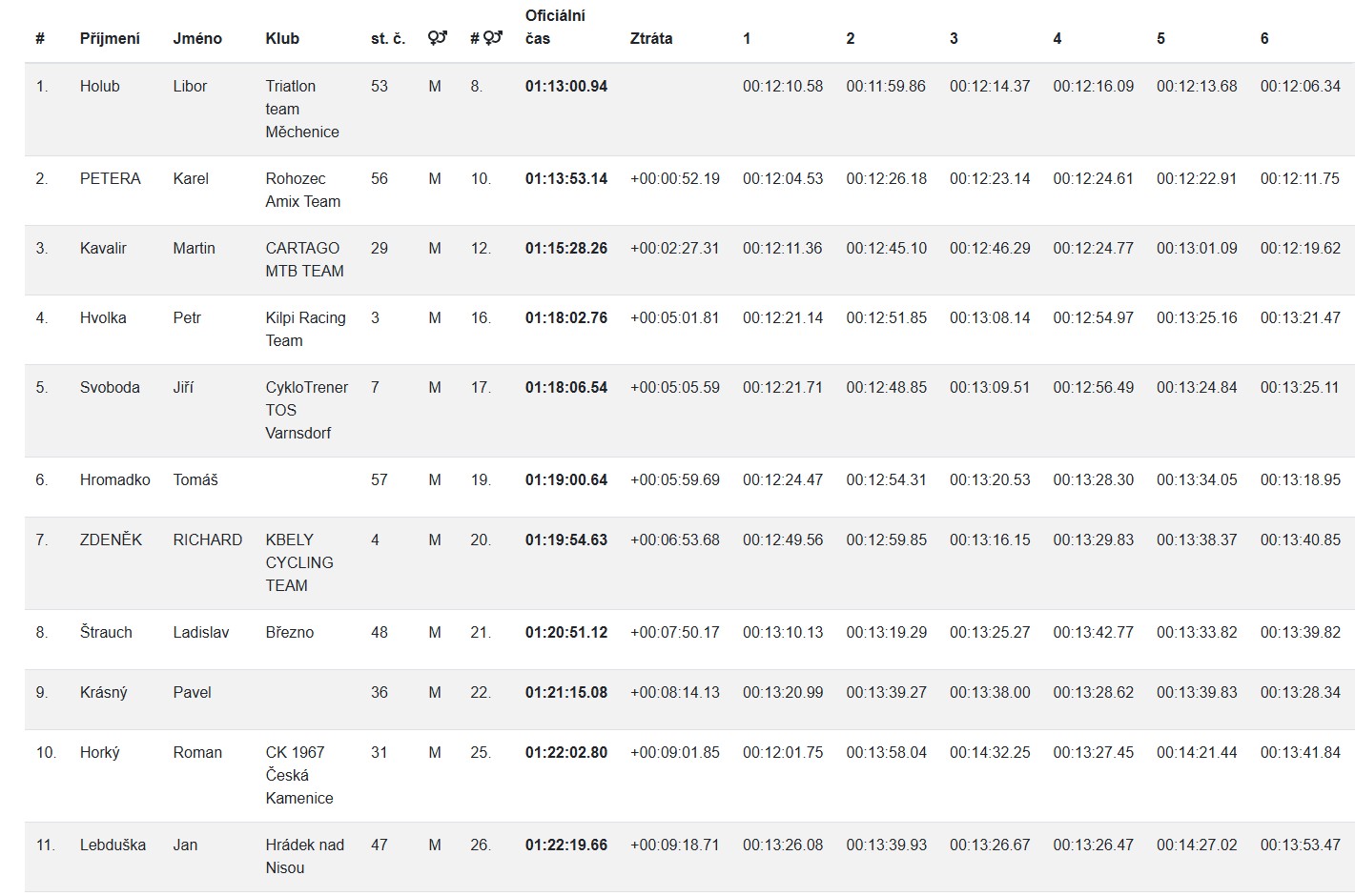Select the PETERA result row surname
The height and width of the screenshot is (896, 1355).
pos(111,178)
